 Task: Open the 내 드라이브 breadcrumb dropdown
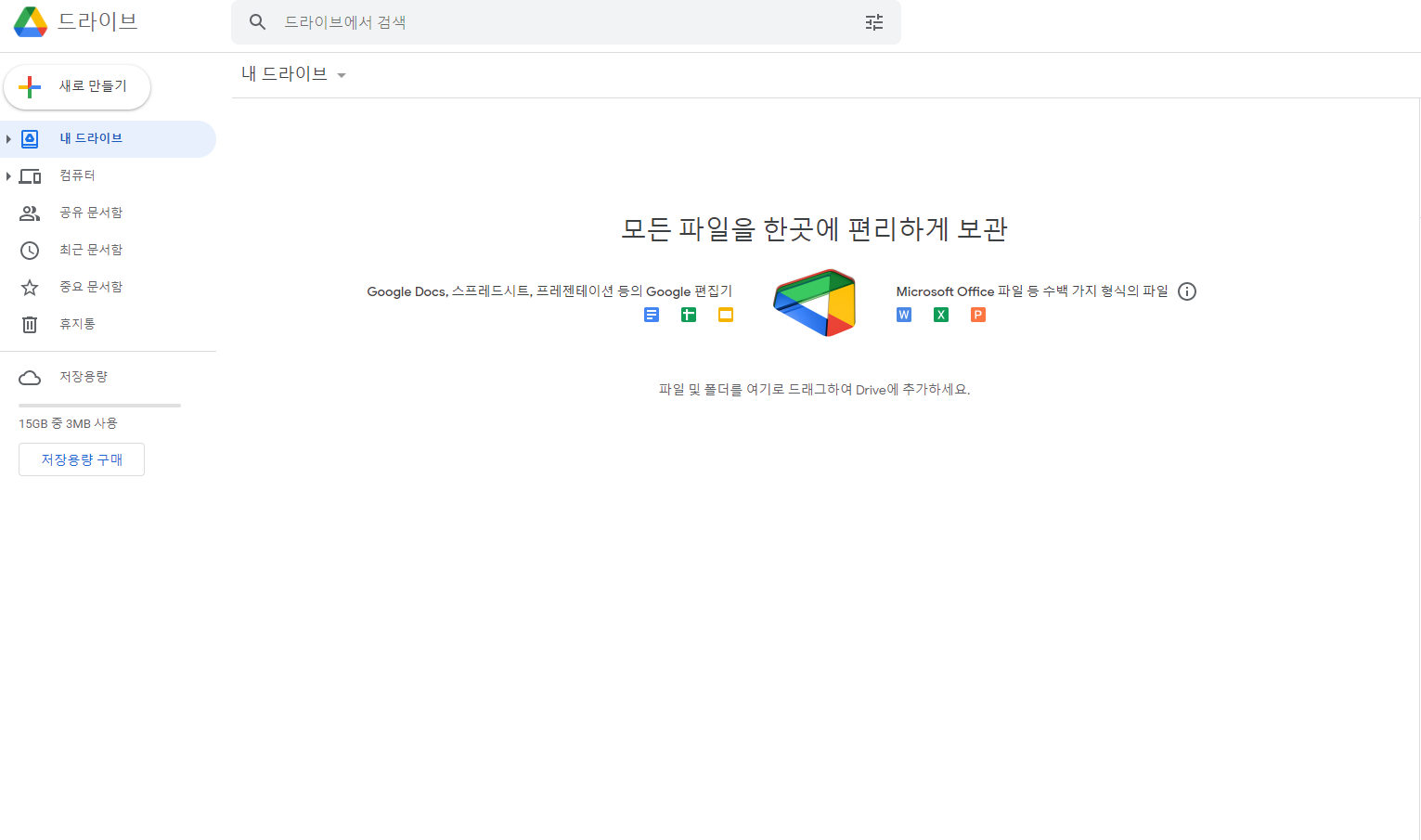point(293,74)
